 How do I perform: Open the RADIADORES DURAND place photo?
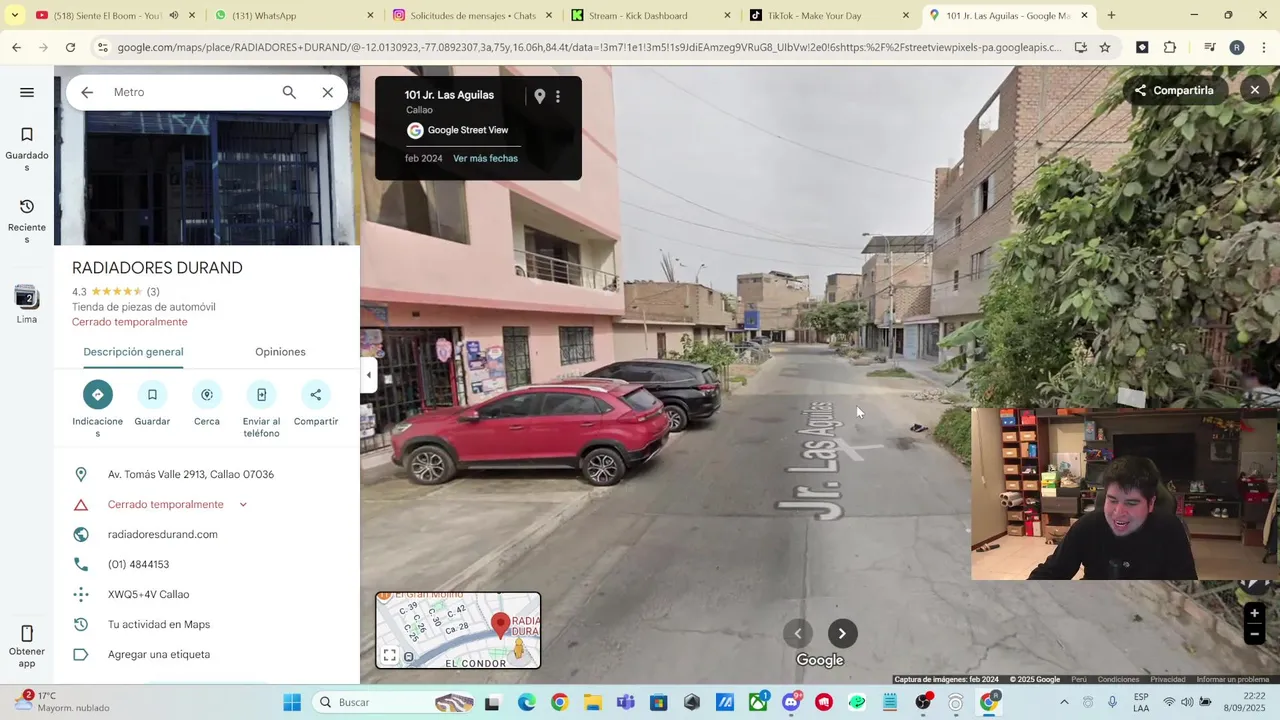pyautogui.click(x=207, y=178)
